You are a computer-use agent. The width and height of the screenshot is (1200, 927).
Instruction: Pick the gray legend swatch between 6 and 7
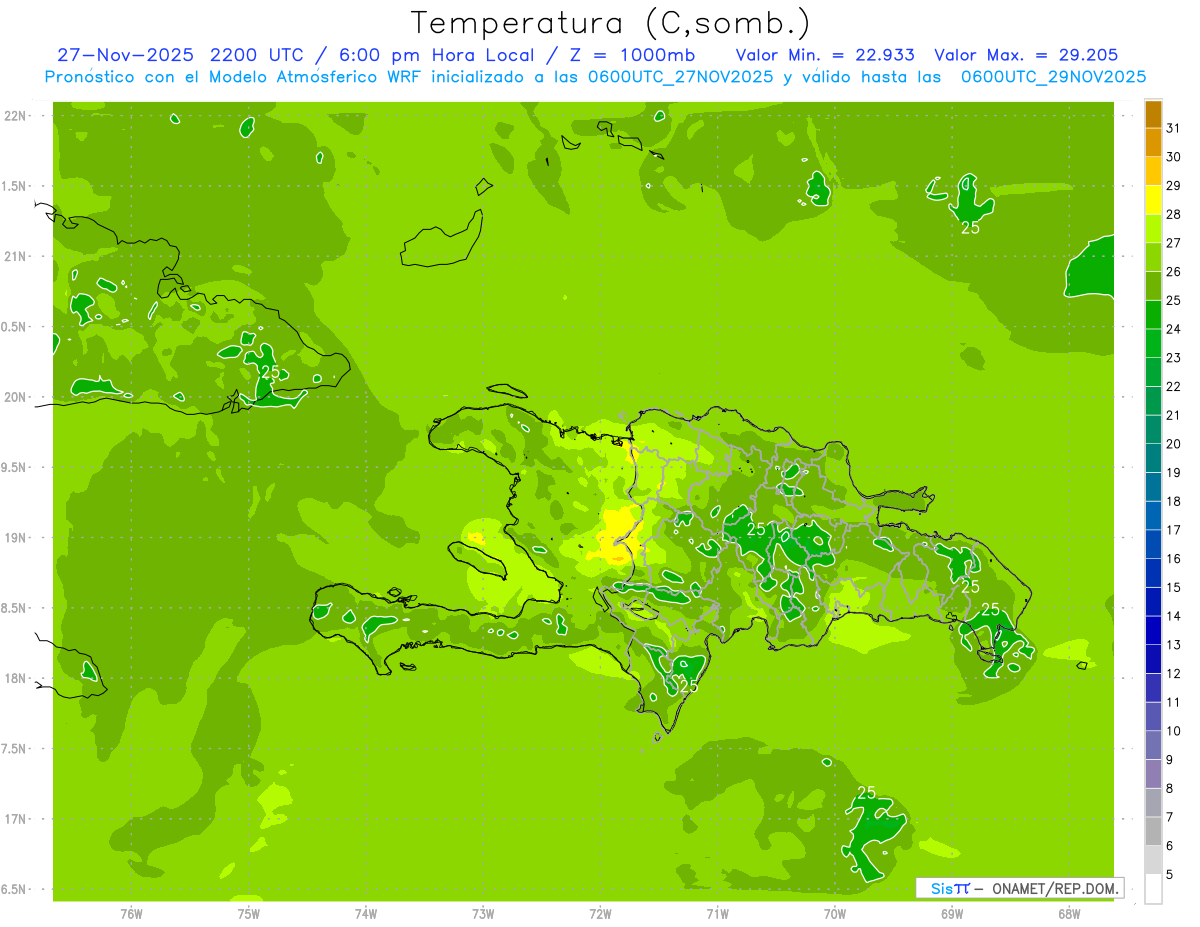(1153, 832)
